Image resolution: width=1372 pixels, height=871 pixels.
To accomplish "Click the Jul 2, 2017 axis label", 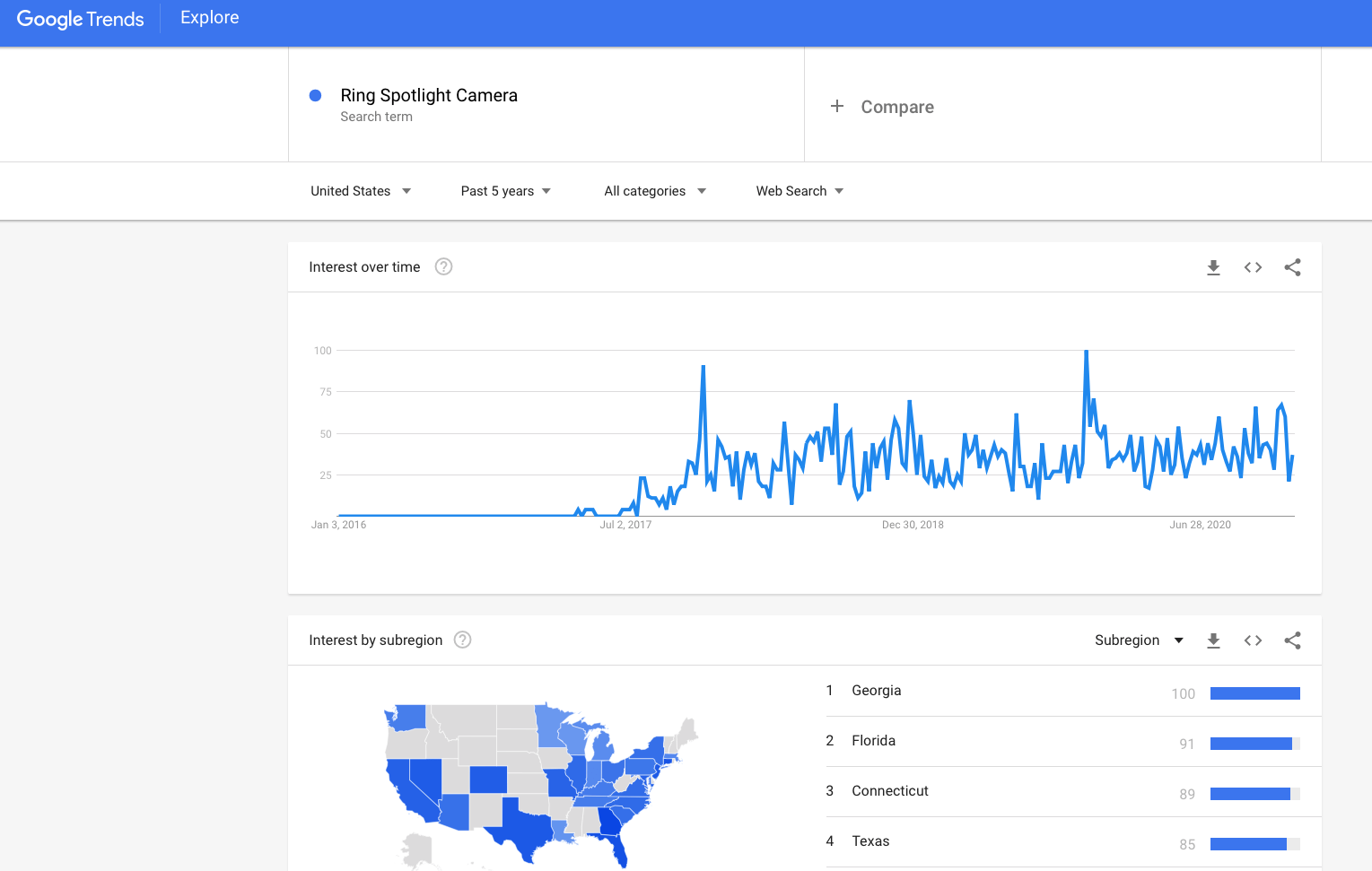I will tap(625, 525).
